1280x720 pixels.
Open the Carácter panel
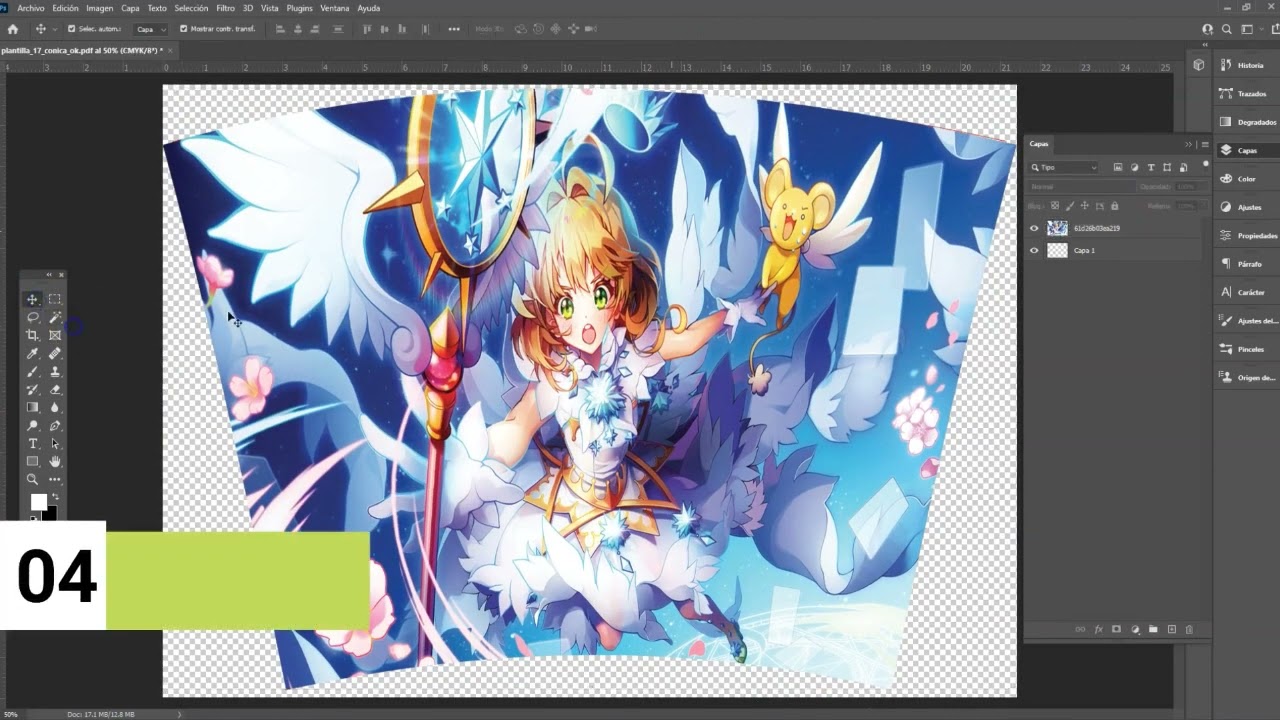pos(1247,292)
